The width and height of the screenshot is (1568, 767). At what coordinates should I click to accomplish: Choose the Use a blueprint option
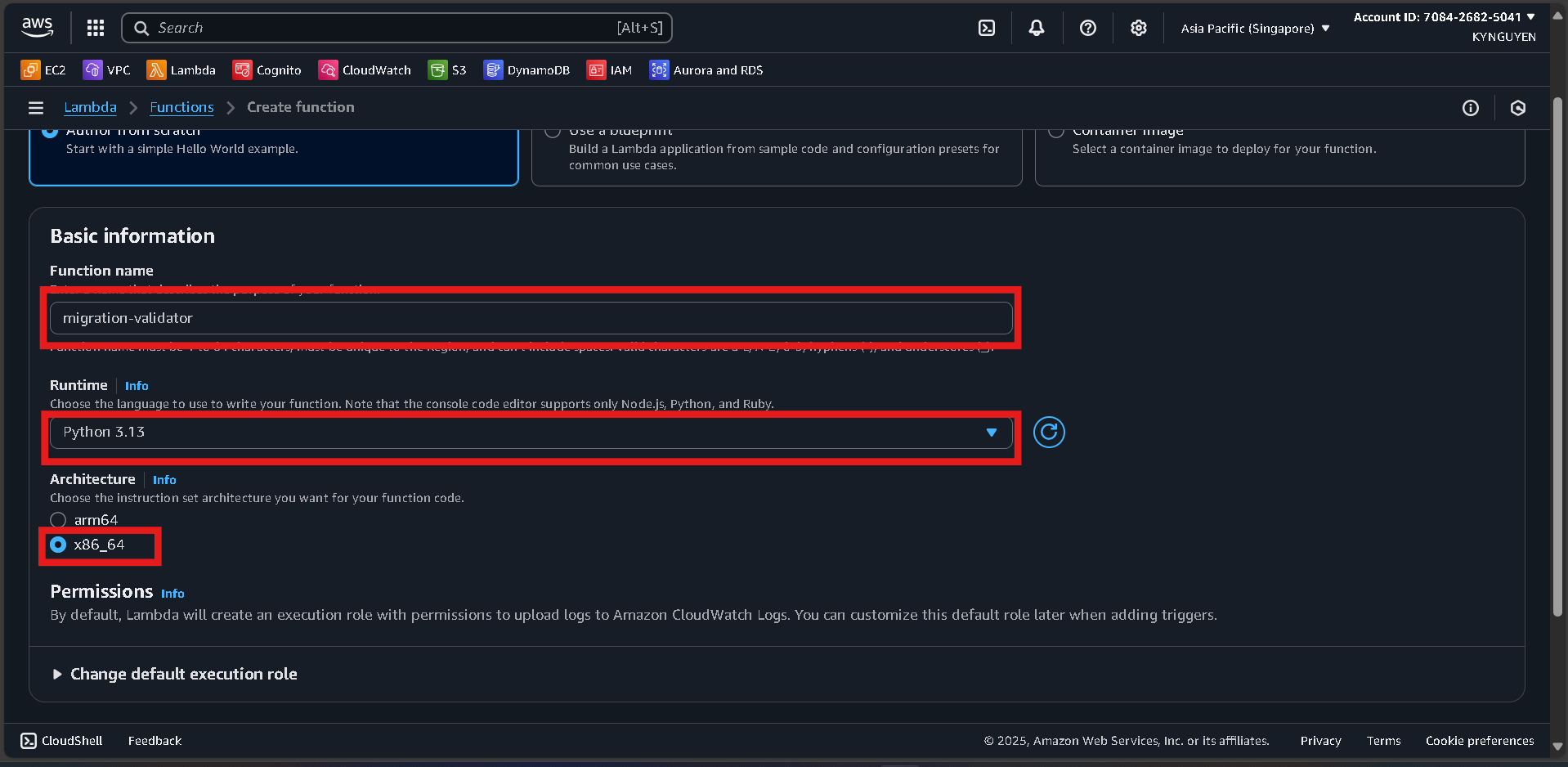pyautogui.click(x=553, y=131)
